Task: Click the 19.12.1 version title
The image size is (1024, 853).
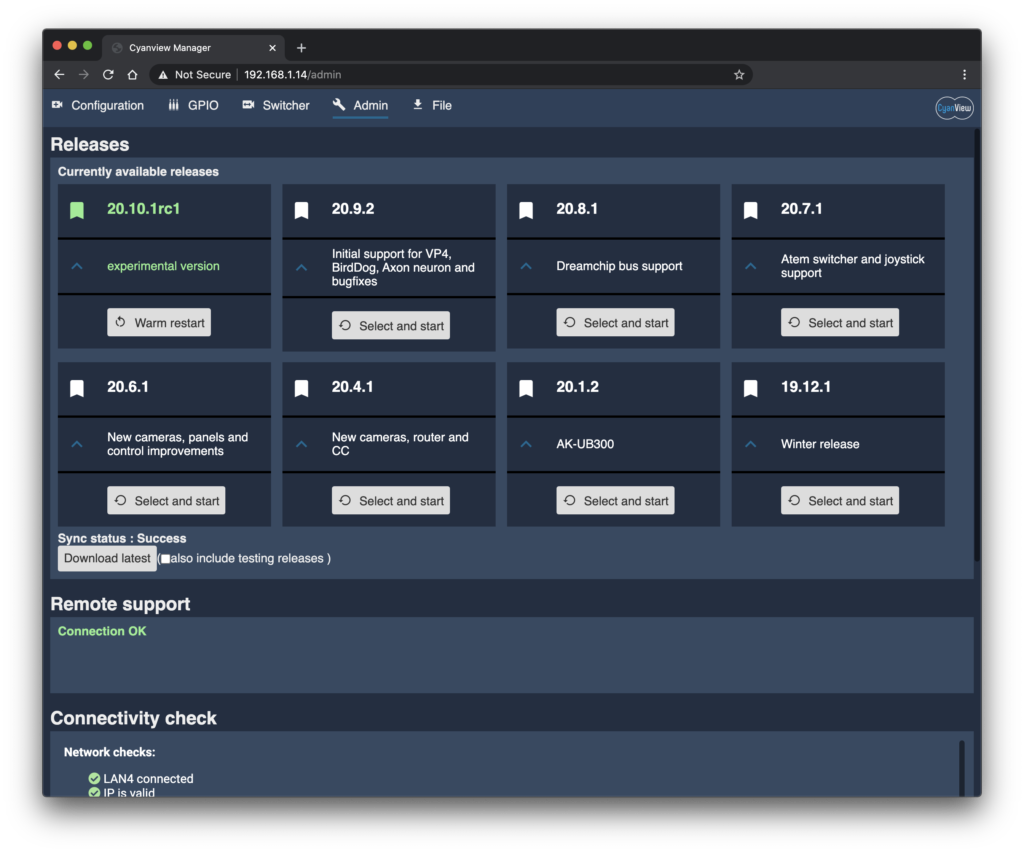Action: (x=806, y=387)
